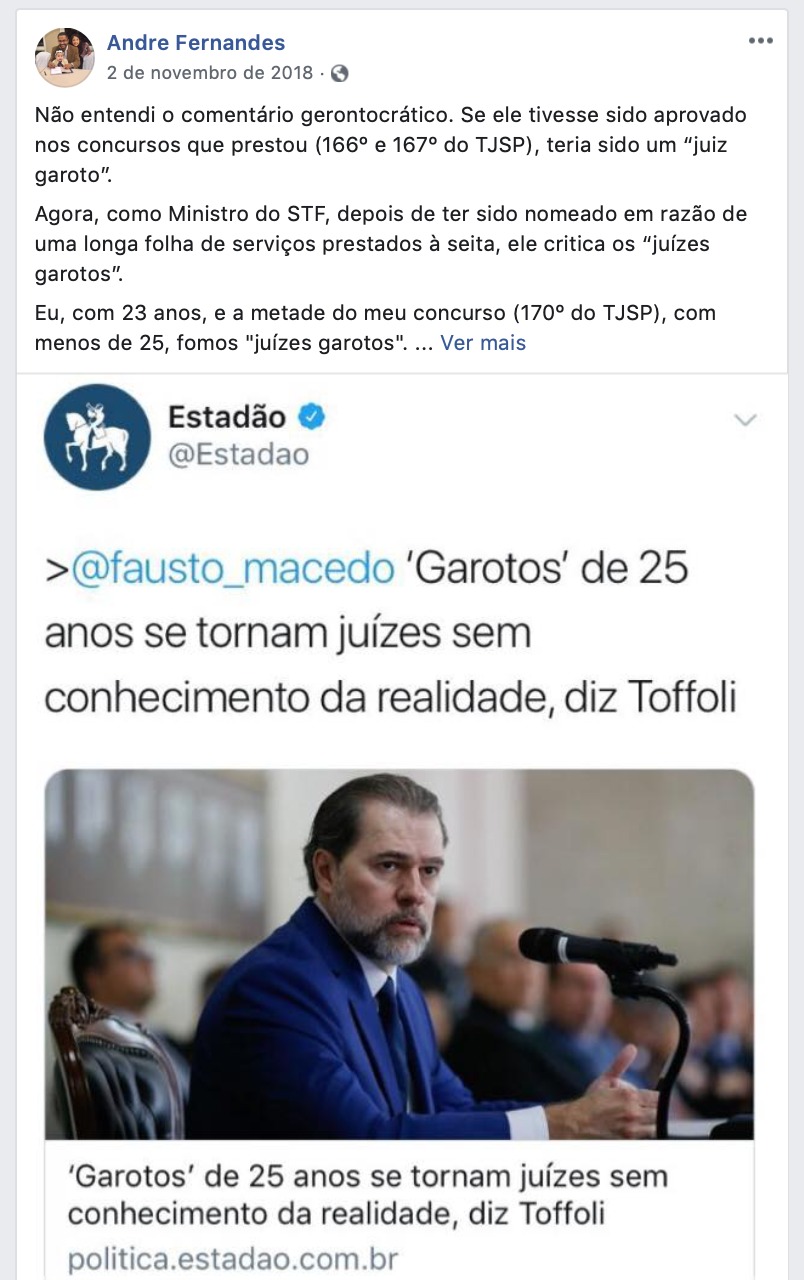
Task: Open the Andre Fernandes profile name link
Action: point(196,42)
